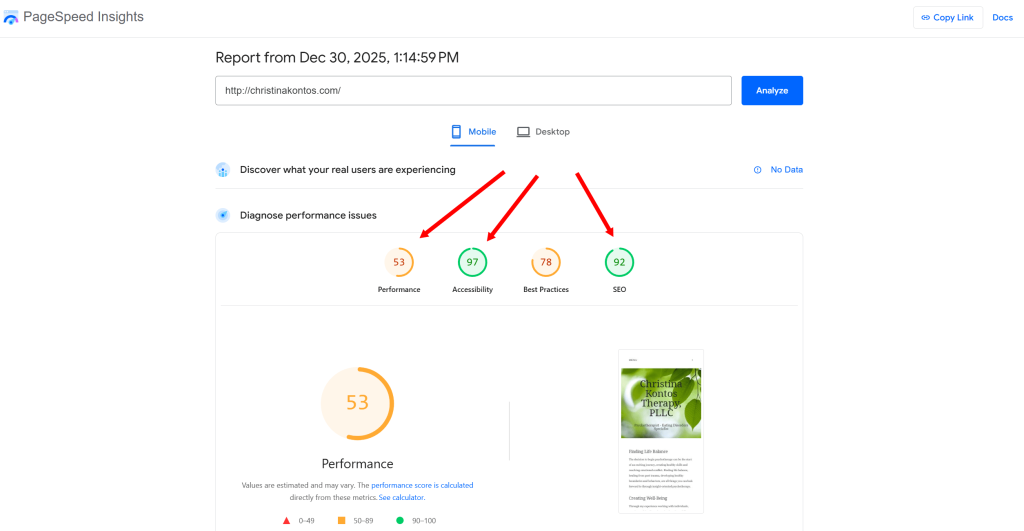Click the desktop laptop icon
This screenshot has width=1024, height=531.
pyautogui.click(x=523, y=132)
